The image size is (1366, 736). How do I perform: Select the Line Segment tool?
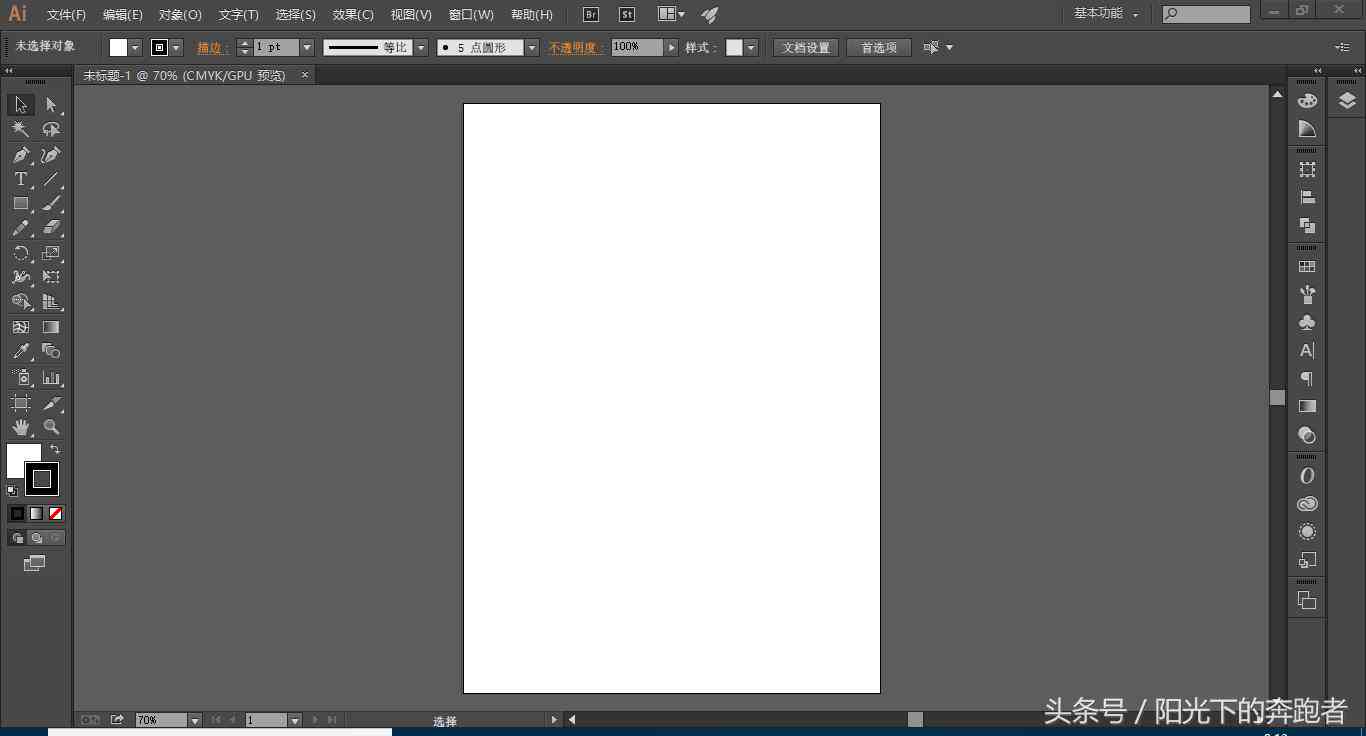coord(51,179)
